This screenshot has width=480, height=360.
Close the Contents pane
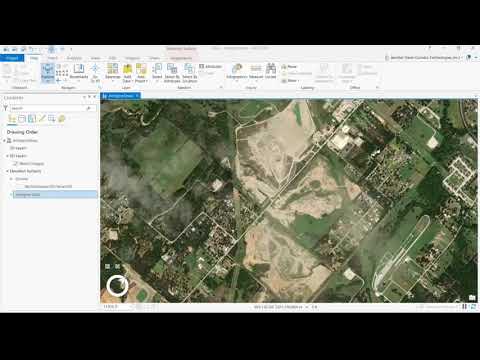(95, 97)
